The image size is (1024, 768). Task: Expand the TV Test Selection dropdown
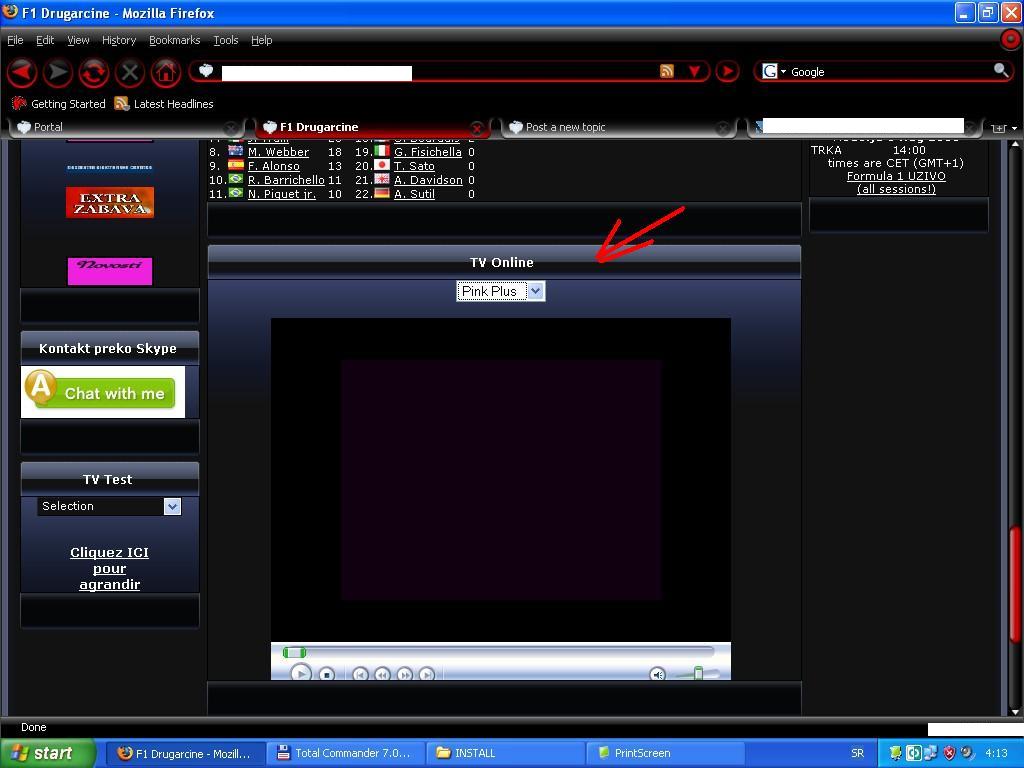tap(109, 506)
